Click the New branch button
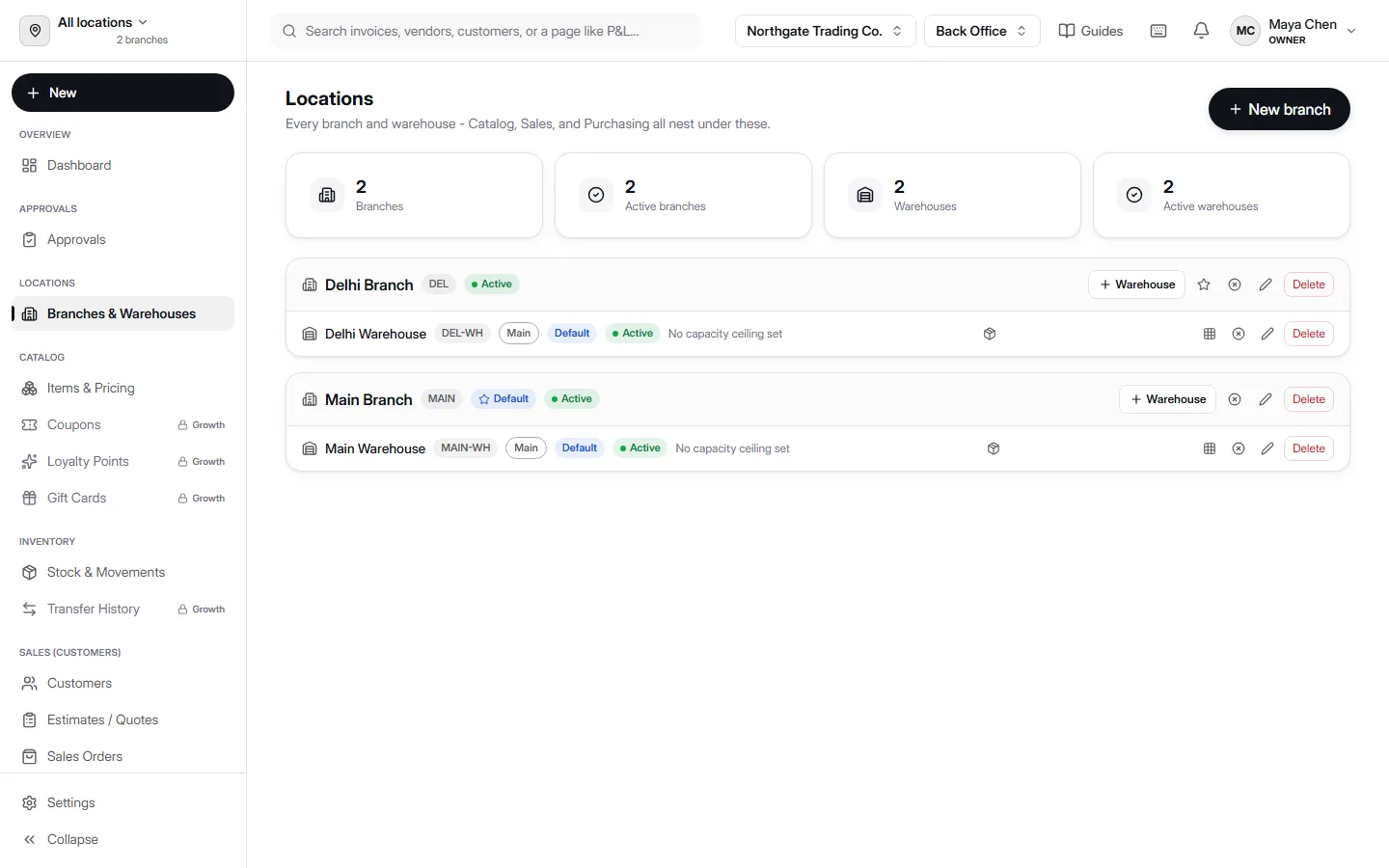The width and height of the screenshot is (1389, 868). pyautogui.click(x=1279, y=109)
